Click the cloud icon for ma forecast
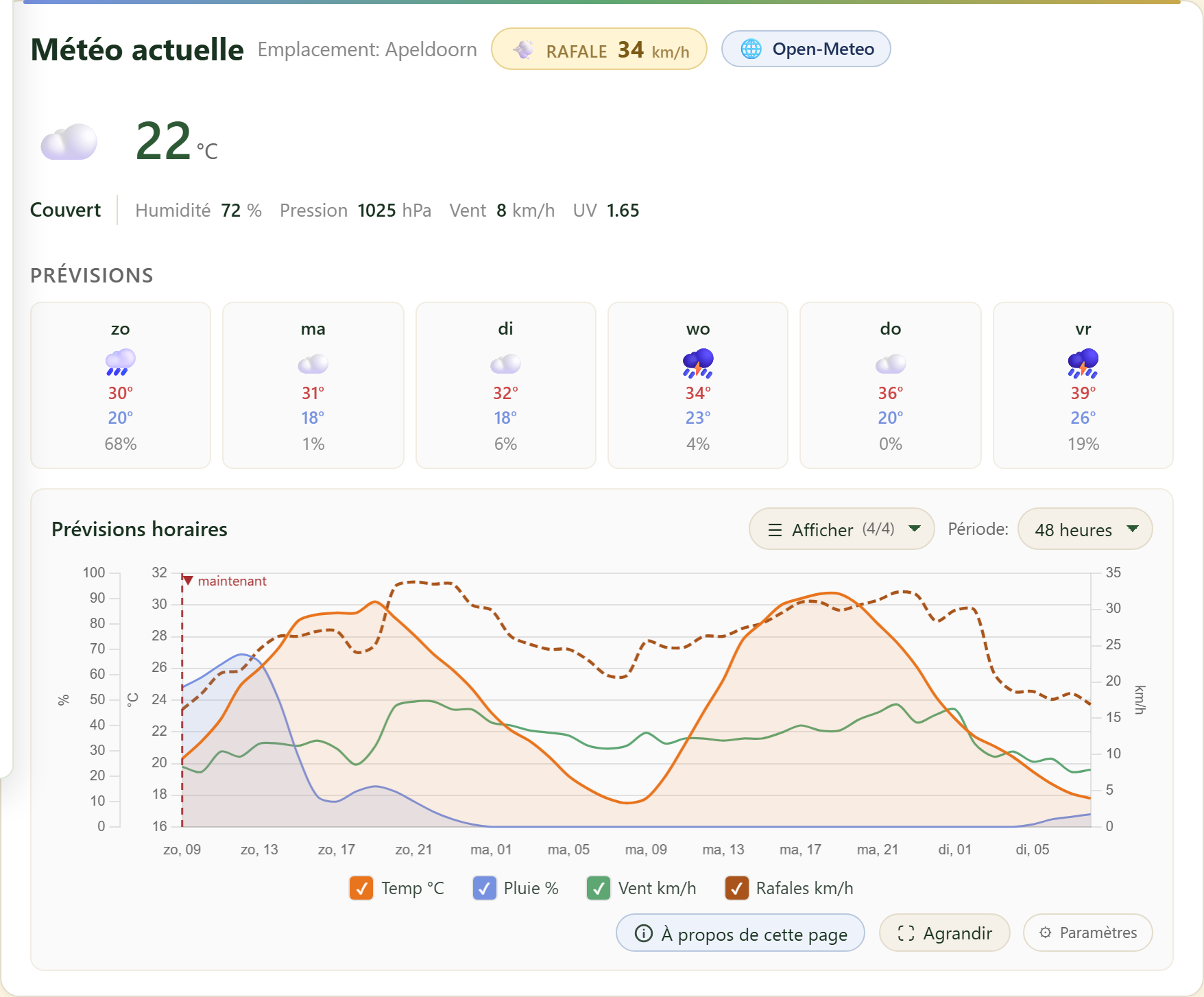Viewport: 1204px width, 997px height. 313,363
